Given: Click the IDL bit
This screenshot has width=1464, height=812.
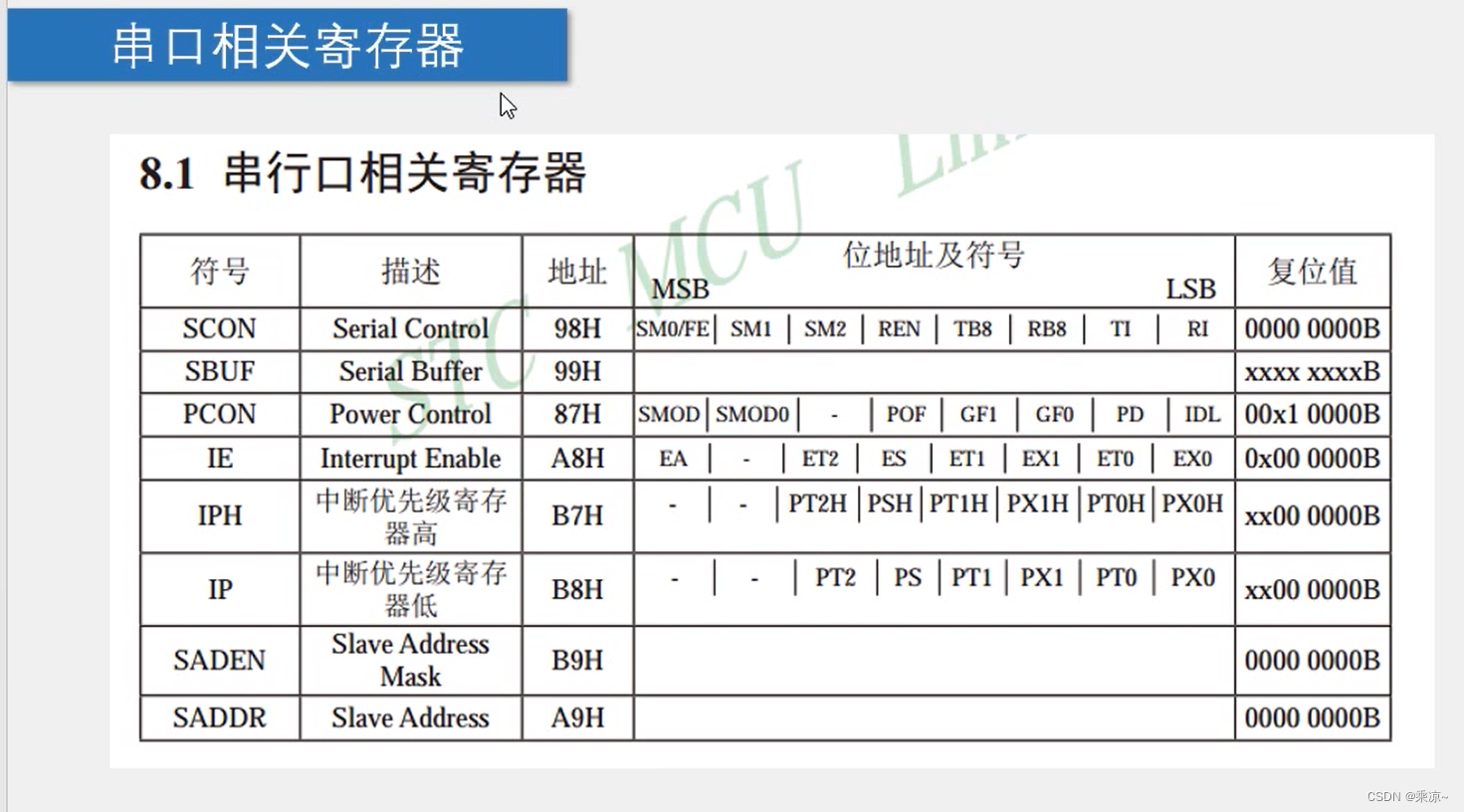Looking at the screenshot, I should click(x=1202, y=414).
